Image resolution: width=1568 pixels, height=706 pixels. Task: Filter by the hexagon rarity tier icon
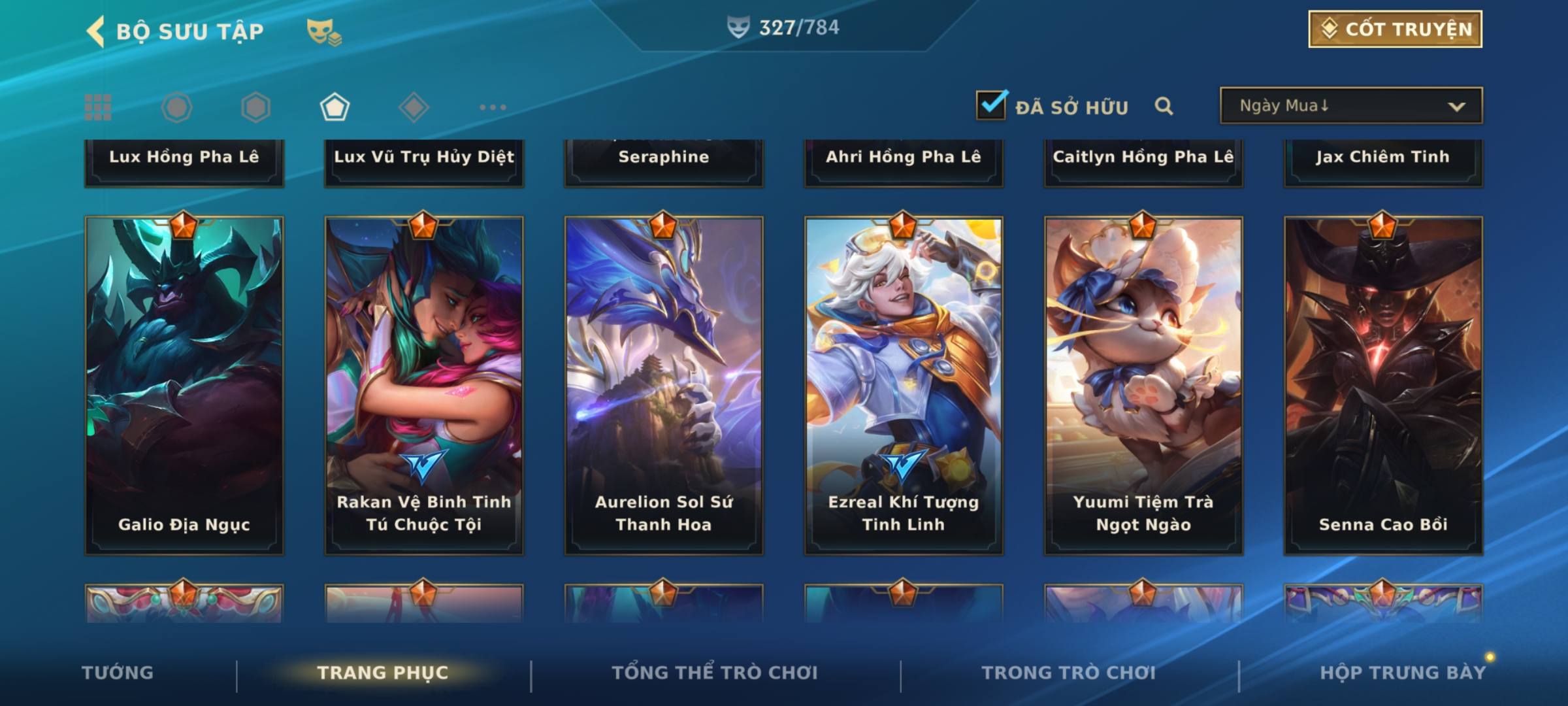[x=255, y=107]
